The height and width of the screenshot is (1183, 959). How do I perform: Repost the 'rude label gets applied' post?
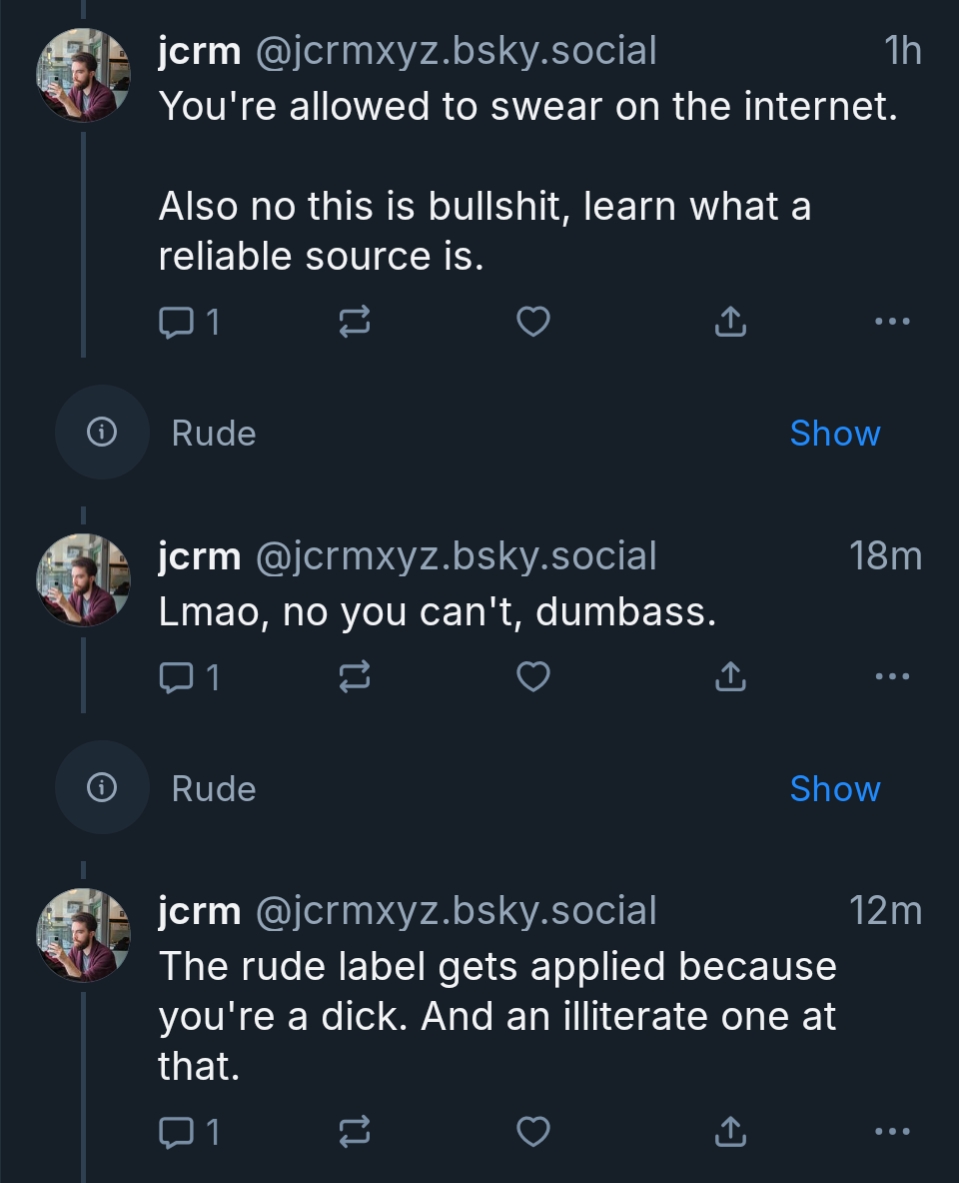pos(354,1132)
